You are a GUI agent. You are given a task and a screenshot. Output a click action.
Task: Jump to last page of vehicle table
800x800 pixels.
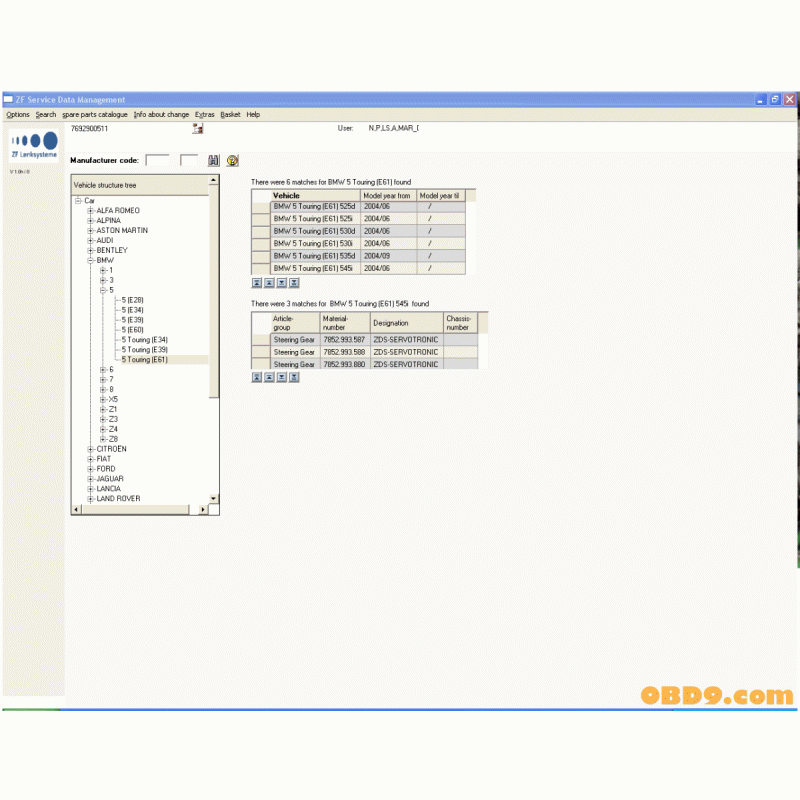(294, 283)
